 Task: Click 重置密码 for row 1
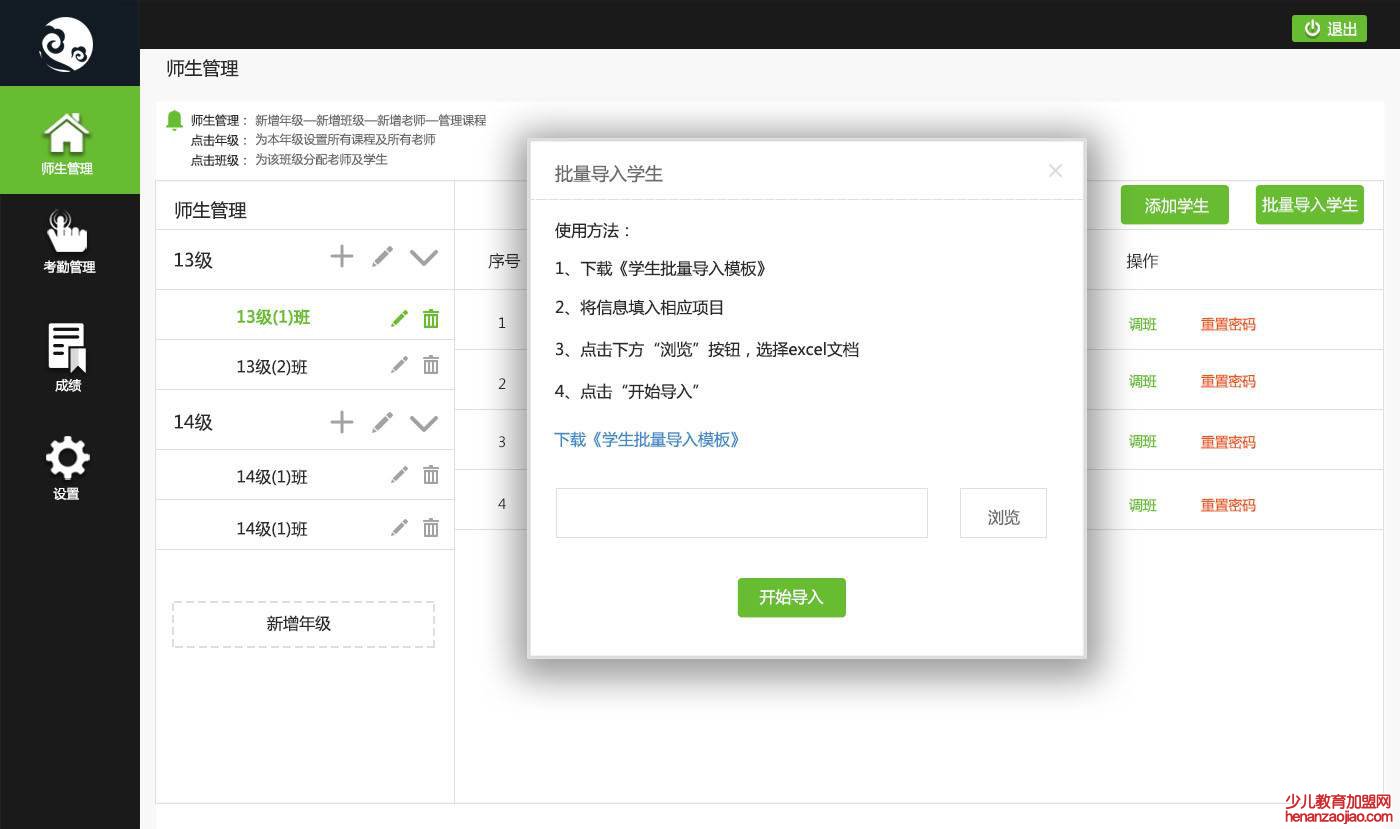[x=1228, y=324]
